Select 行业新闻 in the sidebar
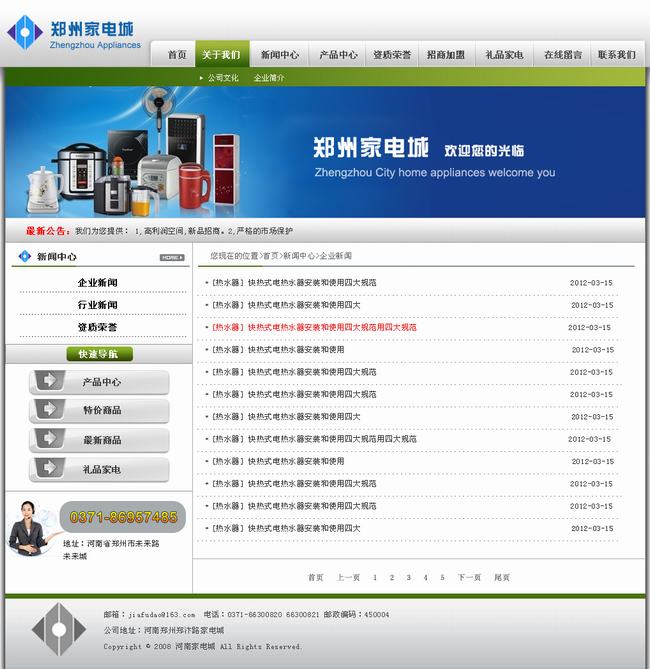 tap(97, 305)
